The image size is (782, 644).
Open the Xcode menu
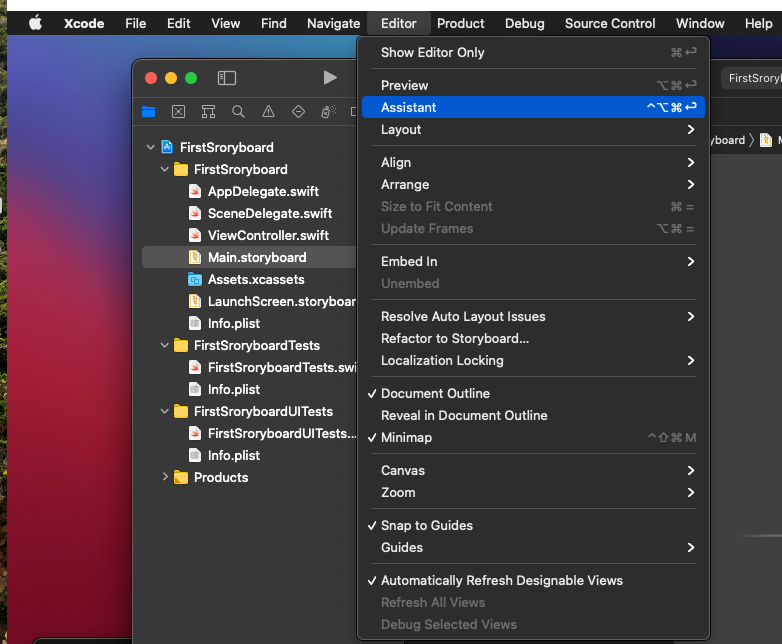84,23
